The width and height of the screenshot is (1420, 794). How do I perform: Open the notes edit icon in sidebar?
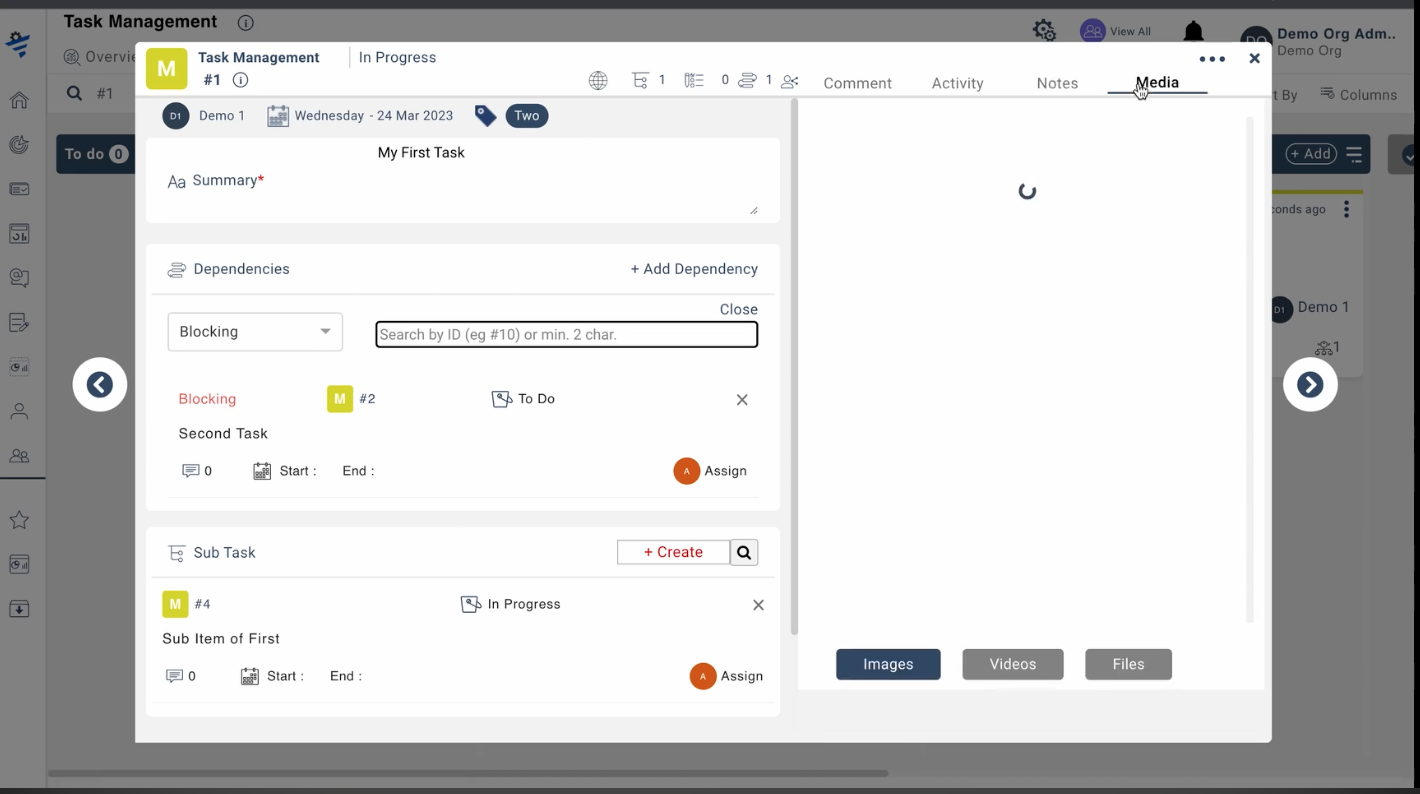[19, 322]
